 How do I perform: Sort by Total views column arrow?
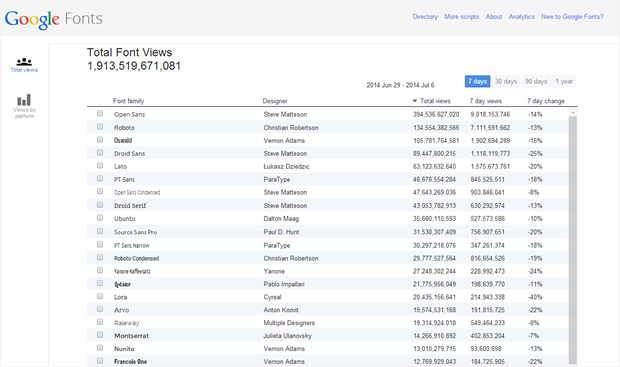415,101
